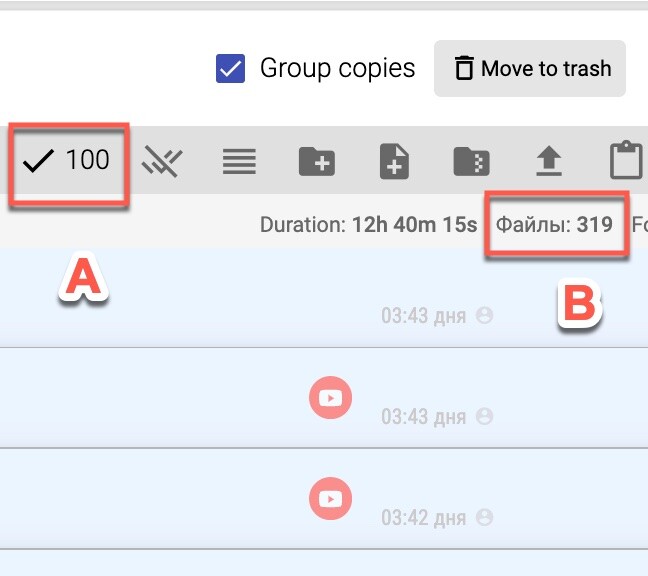Click the Duration 12h 40m 15s label
Image resolution: width=648 pixels, height=576 pixels.
tap(368, 224)
